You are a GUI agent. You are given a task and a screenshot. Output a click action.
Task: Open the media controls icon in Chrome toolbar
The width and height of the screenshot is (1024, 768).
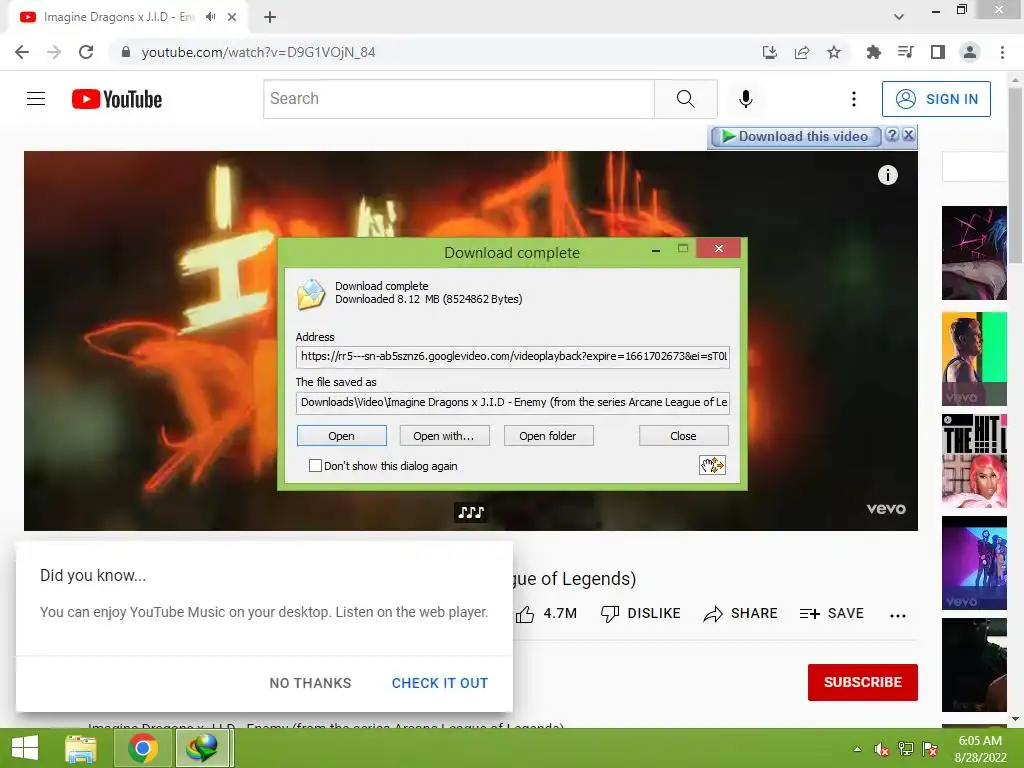click(905, 52)
